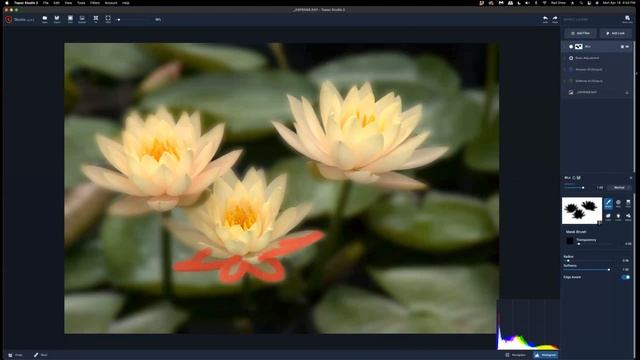Select the image layer at bottom of stack
Image resolution: width=640 pixels, height=360 pixels.
point(598,92)
